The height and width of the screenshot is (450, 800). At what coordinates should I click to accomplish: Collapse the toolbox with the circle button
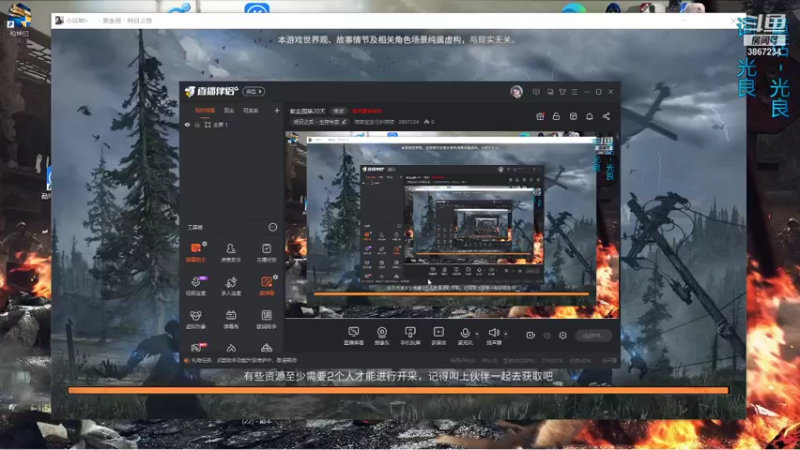[x=273, y=227]
